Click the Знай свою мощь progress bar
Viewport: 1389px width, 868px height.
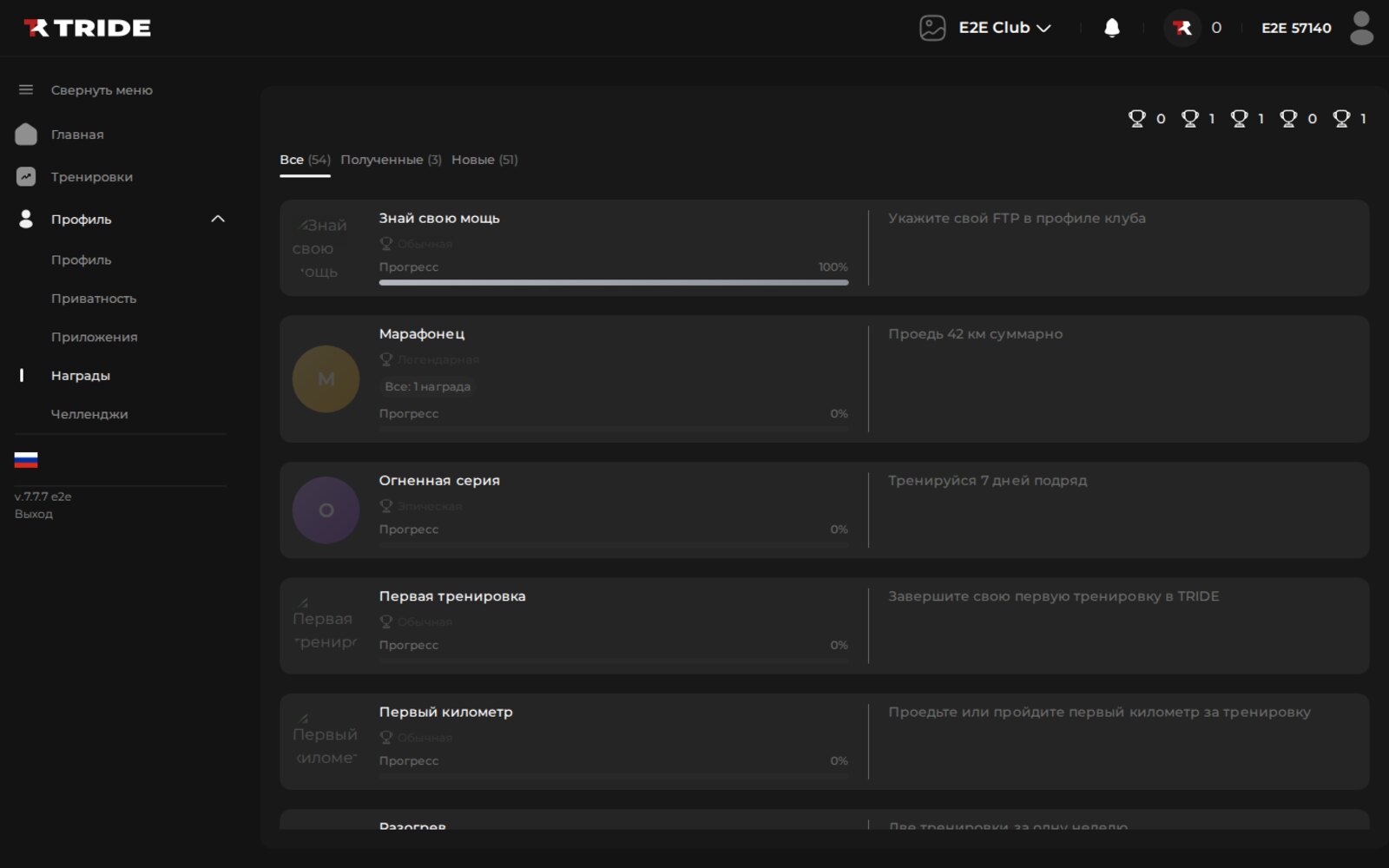tap(614, 282)
